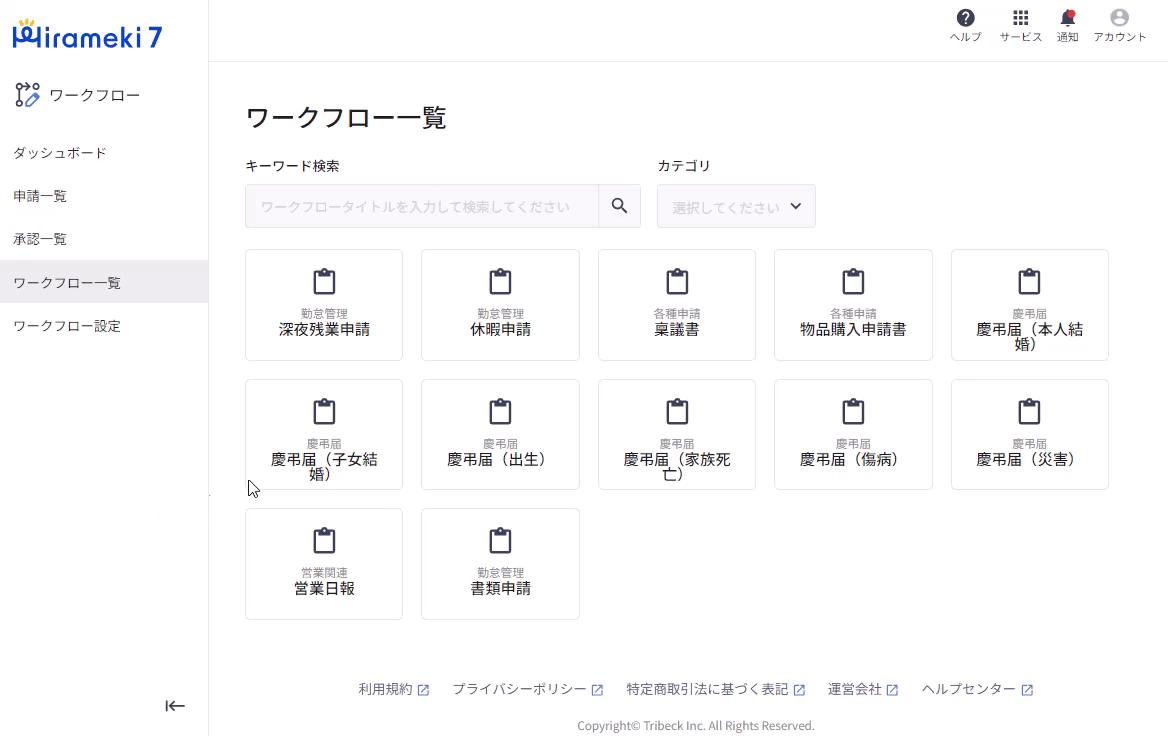Click clipboard icon of 慶弔届（子女結婚）card

pyautogui.click(x=324, y=411)
